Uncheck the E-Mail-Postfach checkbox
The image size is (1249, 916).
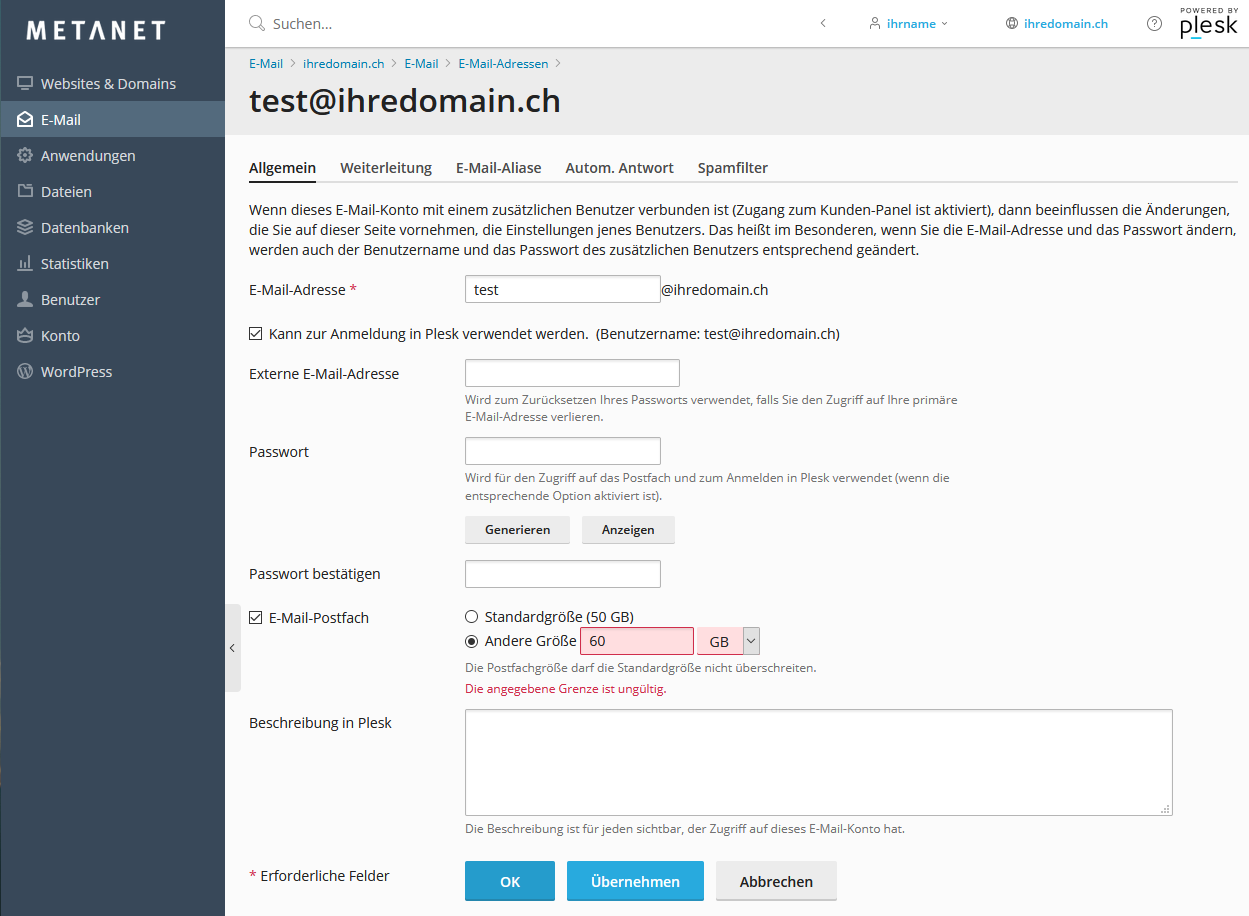point(256,618)
